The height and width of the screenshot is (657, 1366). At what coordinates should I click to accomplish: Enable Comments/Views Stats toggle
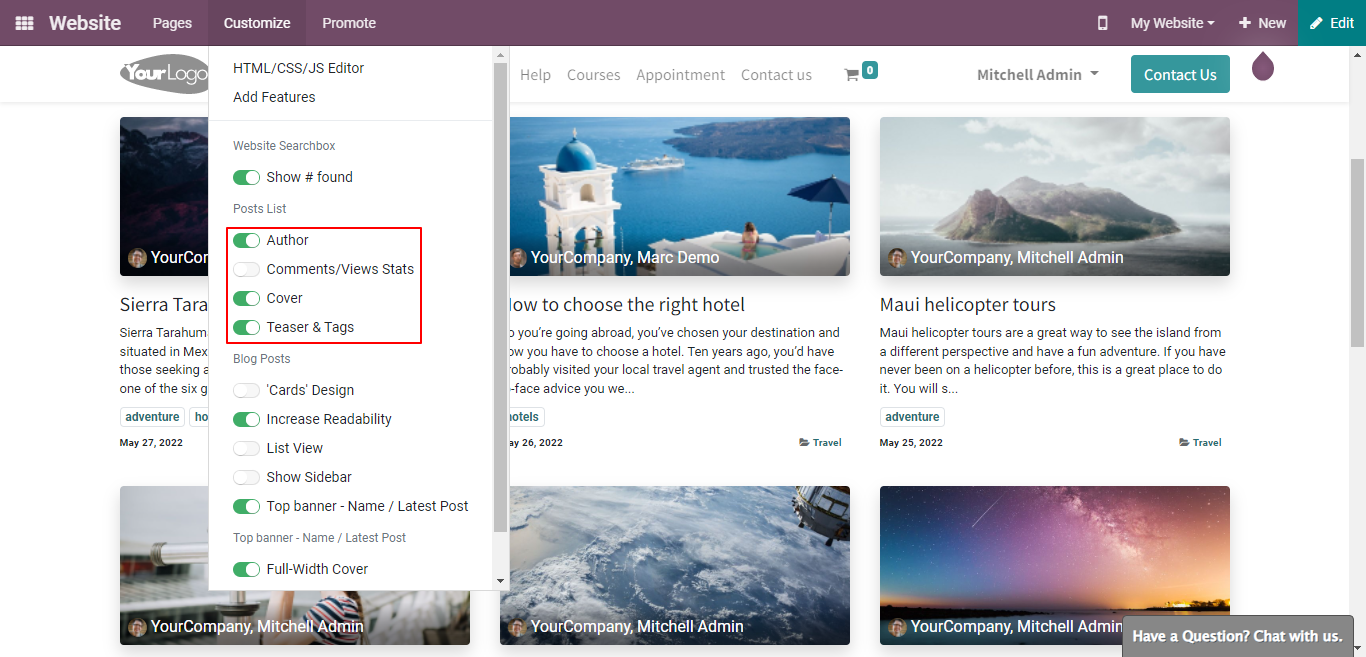click(x=246, y=269)
